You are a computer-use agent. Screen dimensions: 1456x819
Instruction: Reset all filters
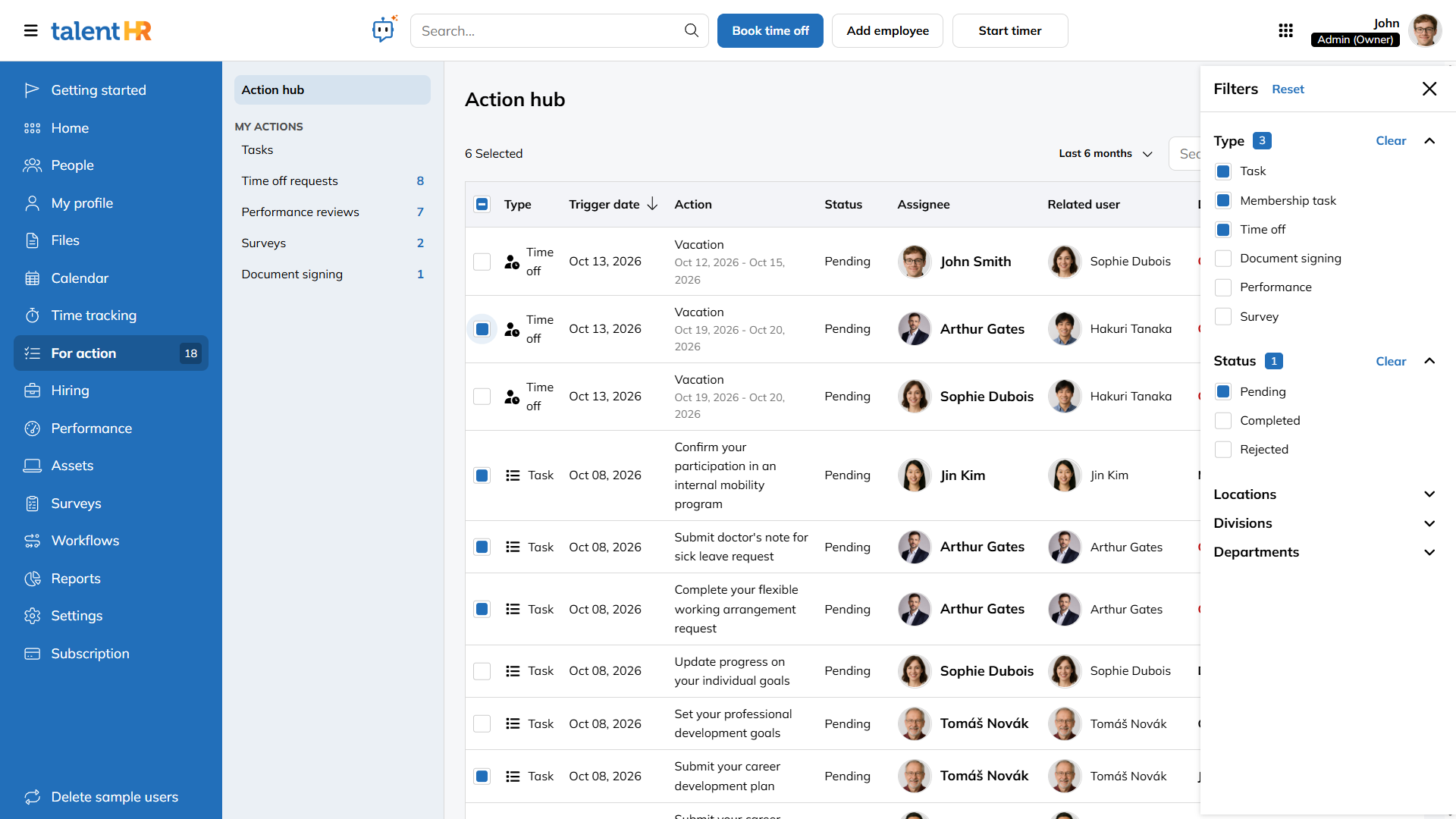(1288, 89)
